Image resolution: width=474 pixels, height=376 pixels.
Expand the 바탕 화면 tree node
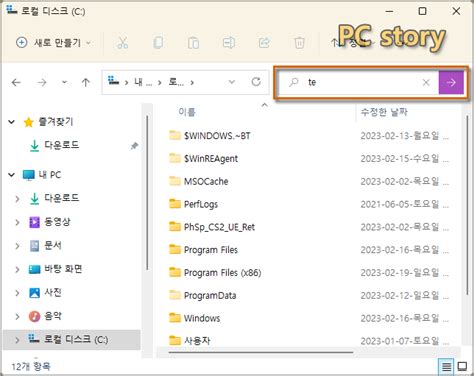coord(17,269)
